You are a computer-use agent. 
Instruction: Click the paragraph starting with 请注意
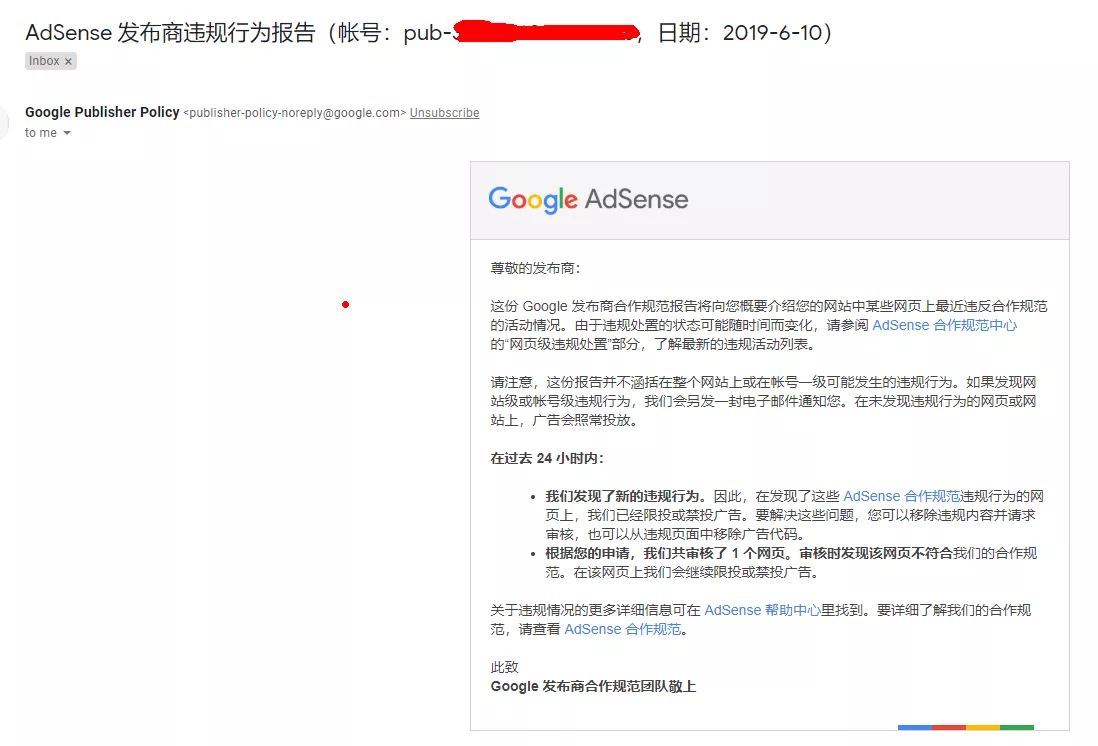pos(763,401)
